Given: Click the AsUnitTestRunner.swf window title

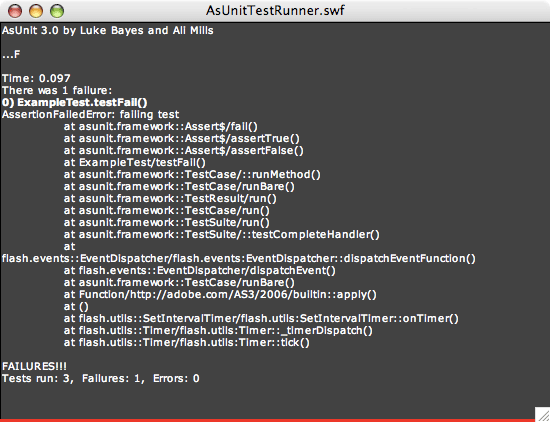Looking at the screenshot, I should (275, 11).
